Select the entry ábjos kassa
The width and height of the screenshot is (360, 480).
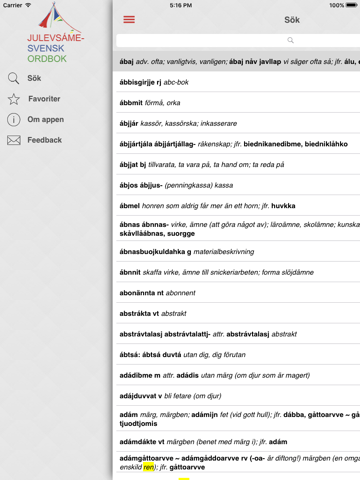point(237,185)
